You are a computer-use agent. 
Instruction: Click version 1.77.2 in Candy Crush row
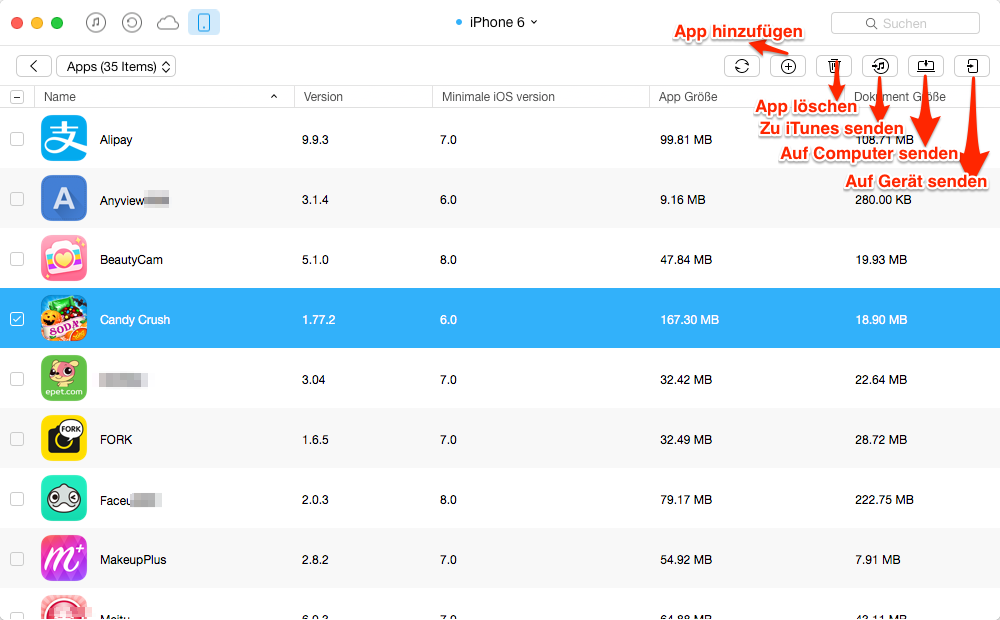coord(319,320)
